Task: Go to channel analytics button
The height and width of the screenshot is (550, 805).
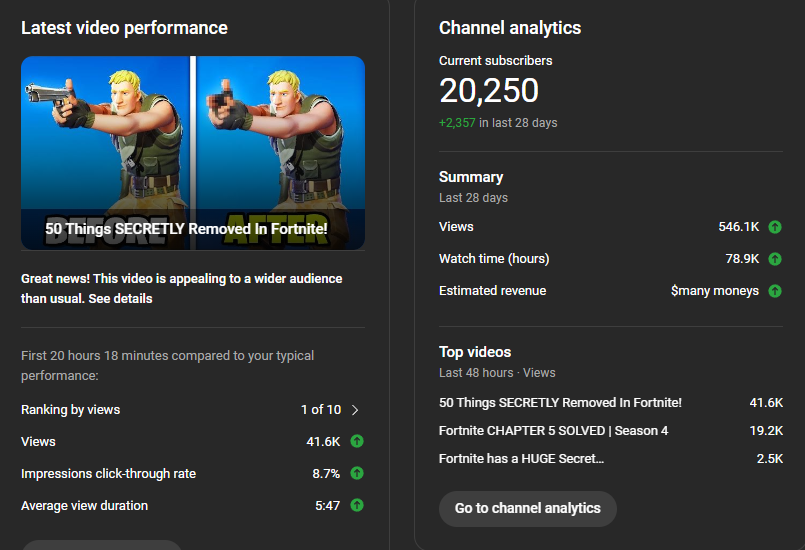Action: click(528, 508)
